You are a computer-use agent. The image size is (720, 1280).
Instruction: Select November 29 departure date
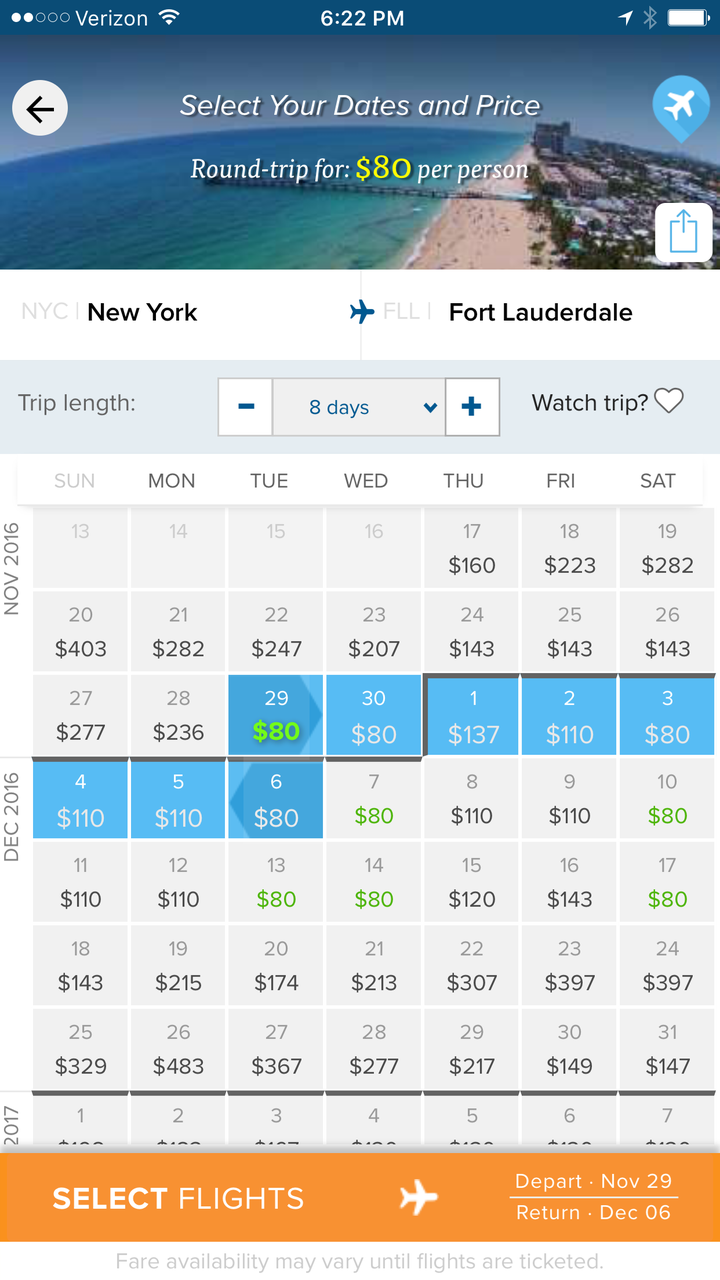[x=276, y=715]
